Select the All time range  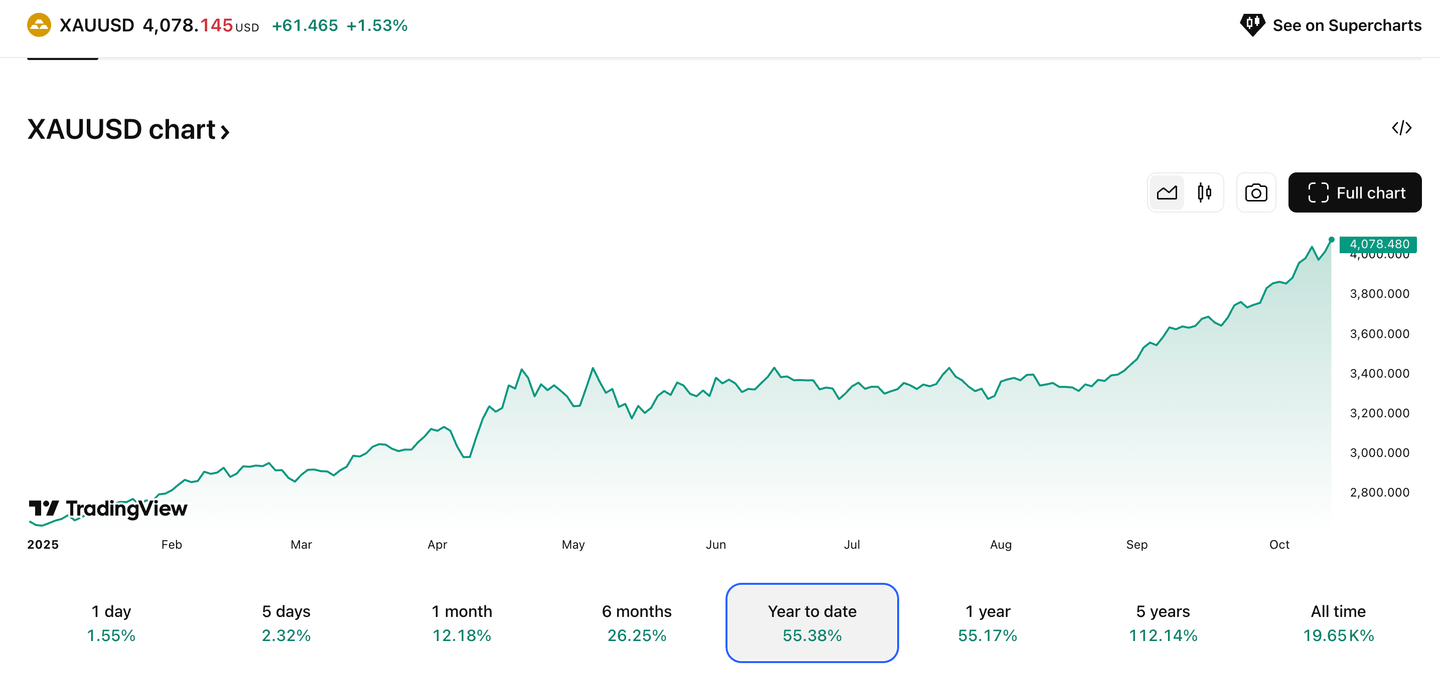coord(1338,623)
